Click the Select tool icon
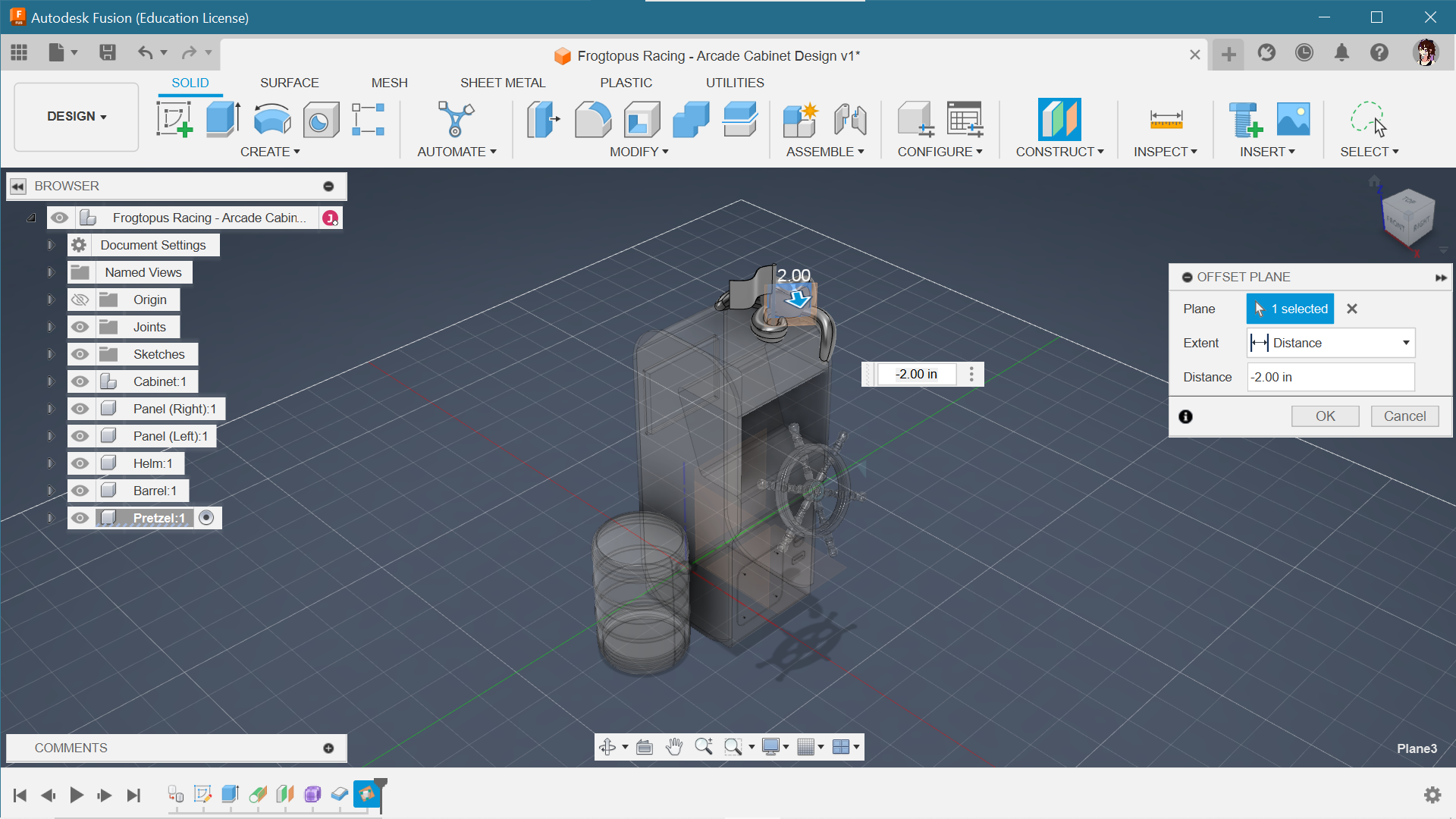1456x819 pixels. (1368, 119)
